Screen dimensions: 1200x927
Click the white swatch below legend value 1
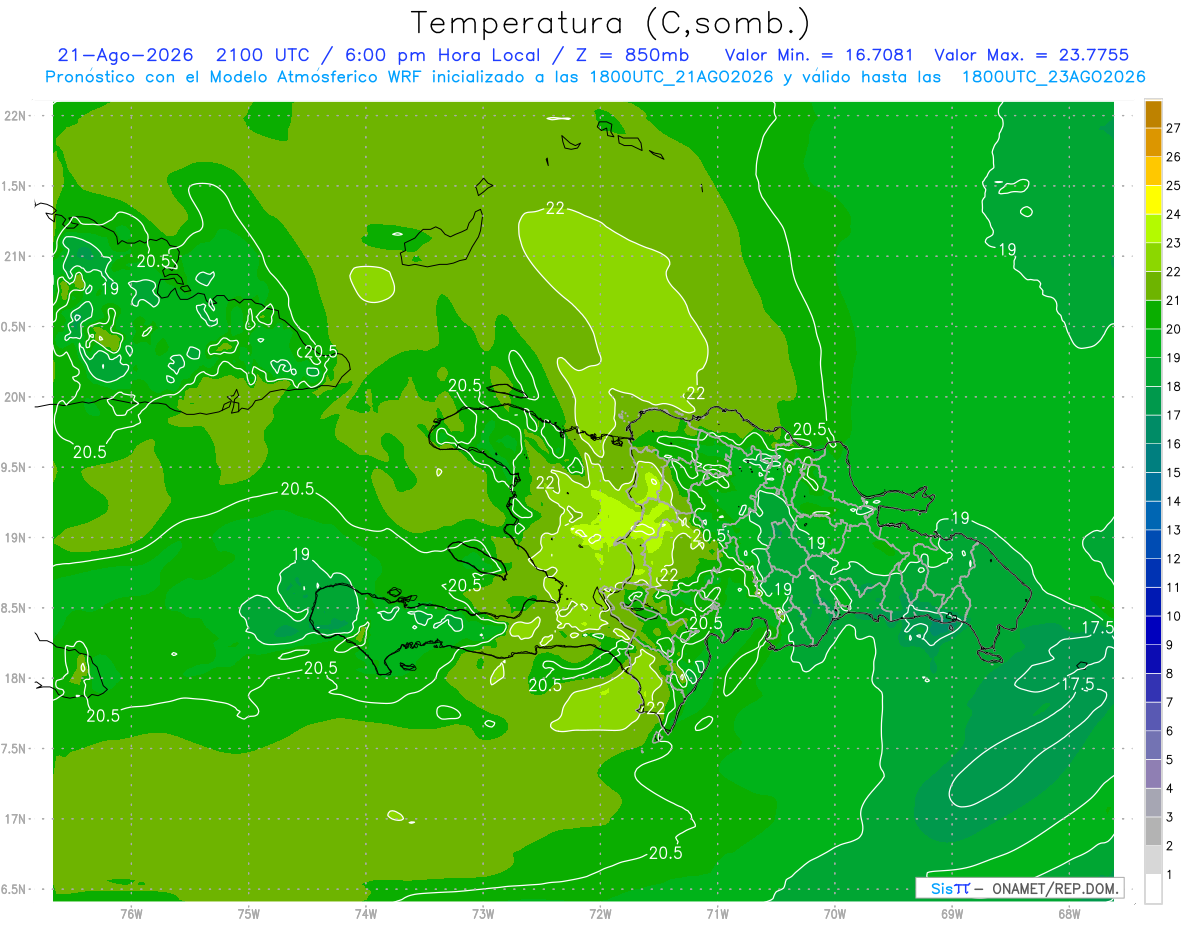click(x=1153, y=889)
